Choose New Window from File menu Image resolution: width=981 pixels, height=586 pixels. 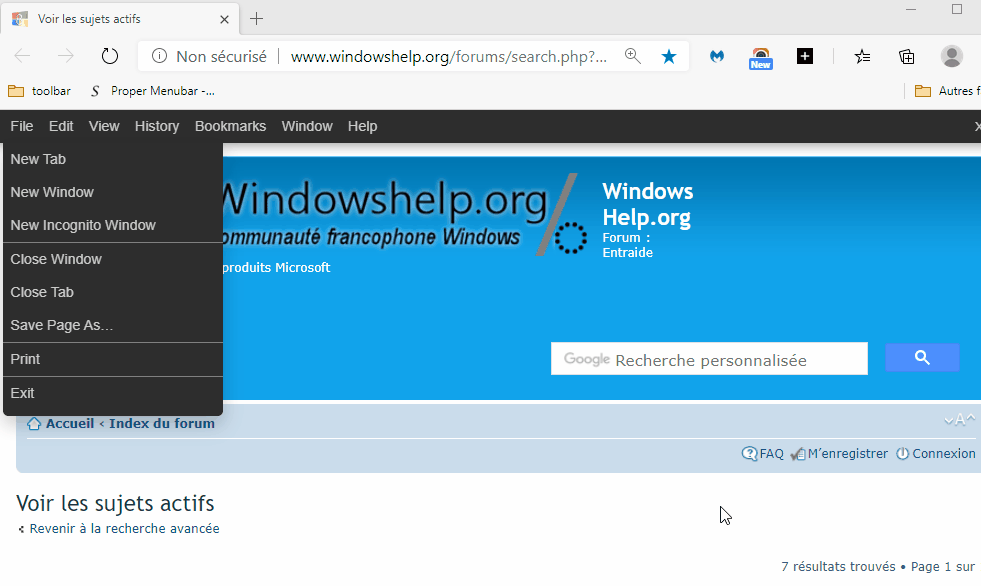click(x=113, y=193)
